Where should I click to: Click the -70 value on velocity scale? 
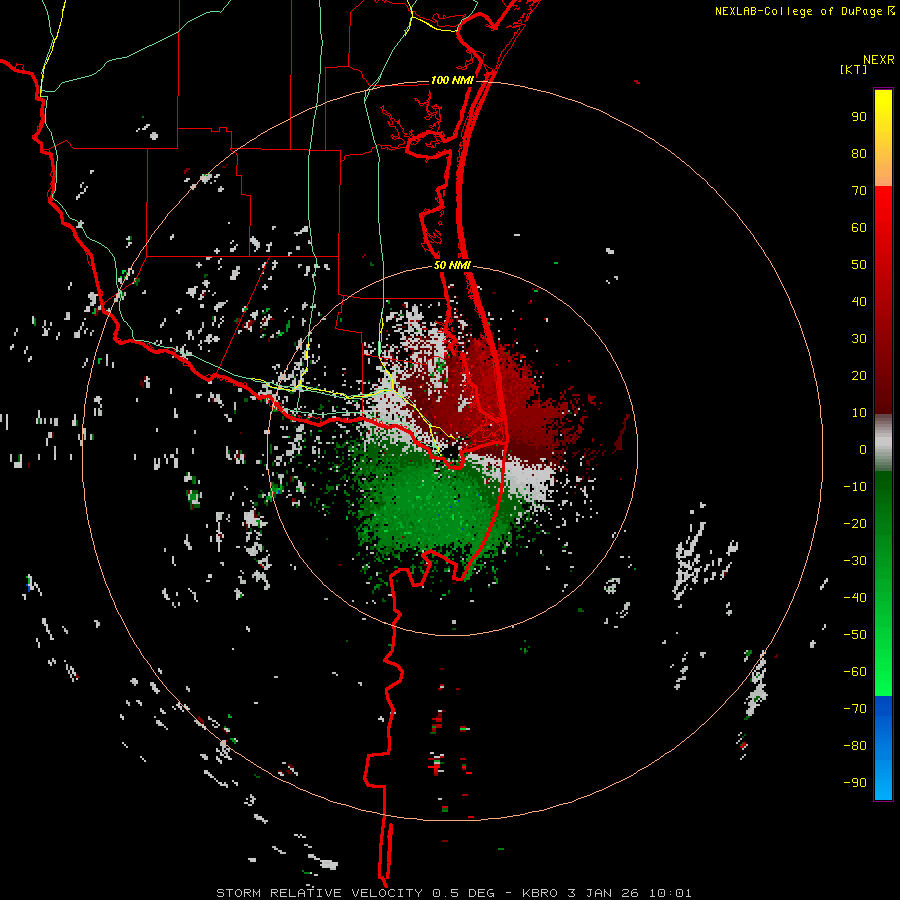(855, 708)
